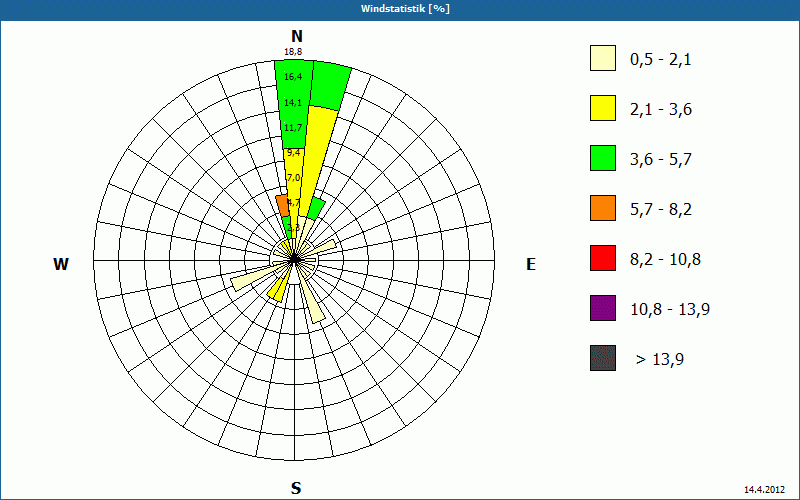Screen dimensions: 800x500
Task: Click the orange 5,7 - 8,2 legend swatch
Action: [x=603, y=208]
